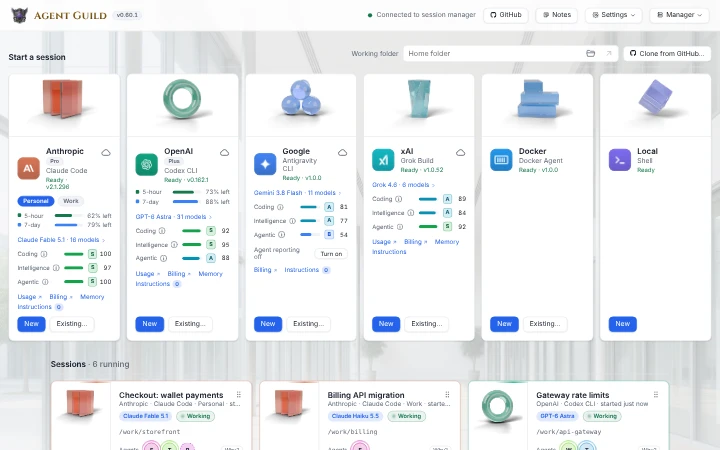The image size is (720, 450).
Task: Click drag handle on Checkout wallet payments card
Action: click(x=238, y=394)
